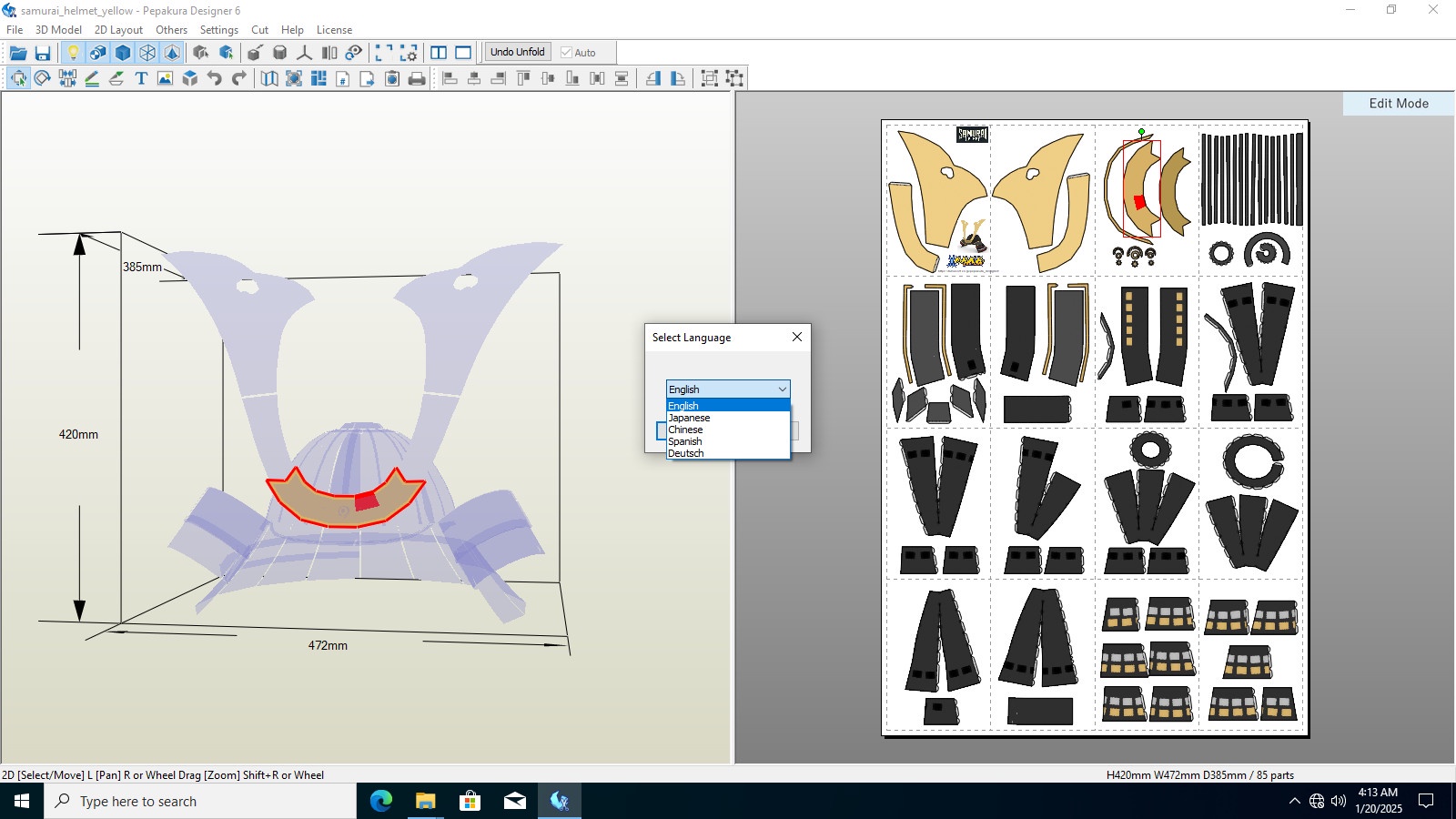Select the insert image tool icon

(x=165, y=78)
